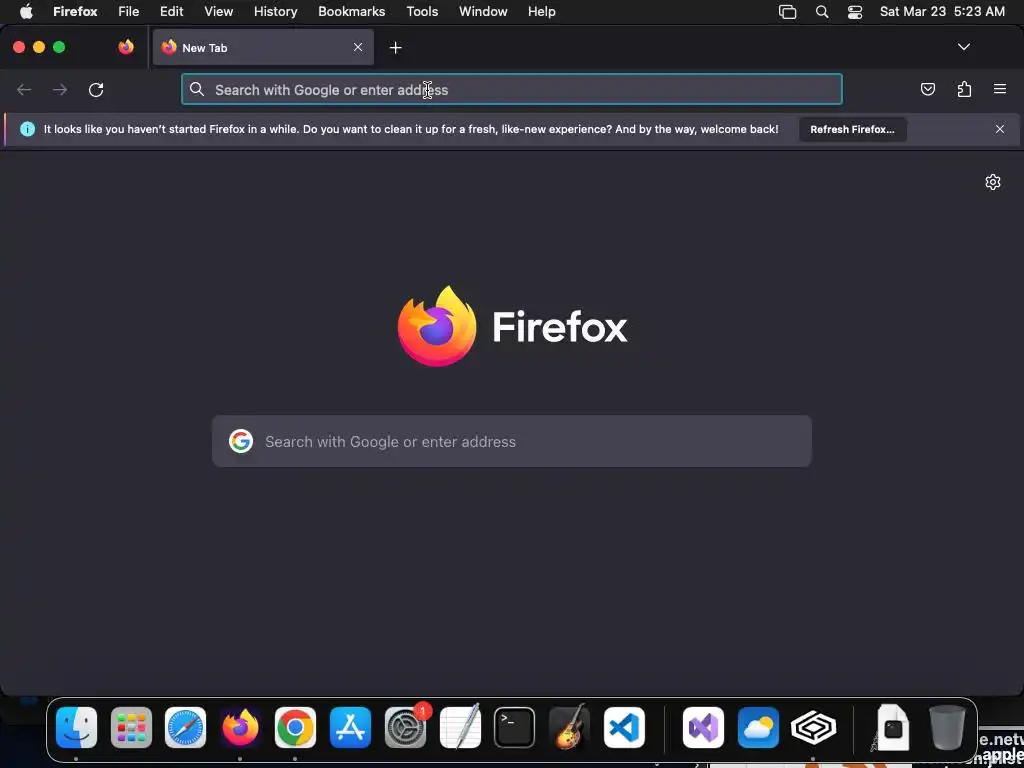Dismiss the refresh Firefox notification bar
Viewport: 1024px width, 768px height.
[x=1000, y=129]
